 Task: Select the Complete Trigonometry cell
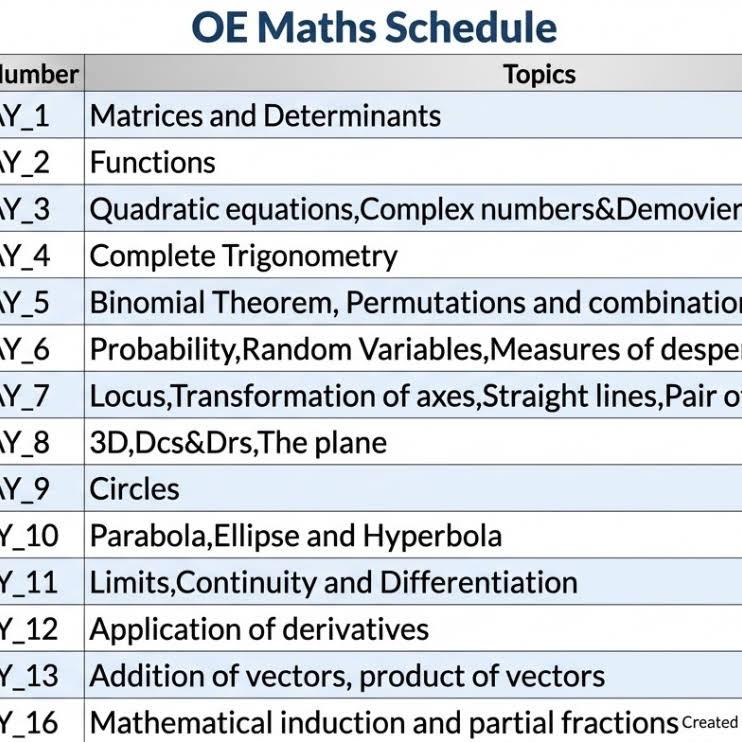[x=244, y=256]
